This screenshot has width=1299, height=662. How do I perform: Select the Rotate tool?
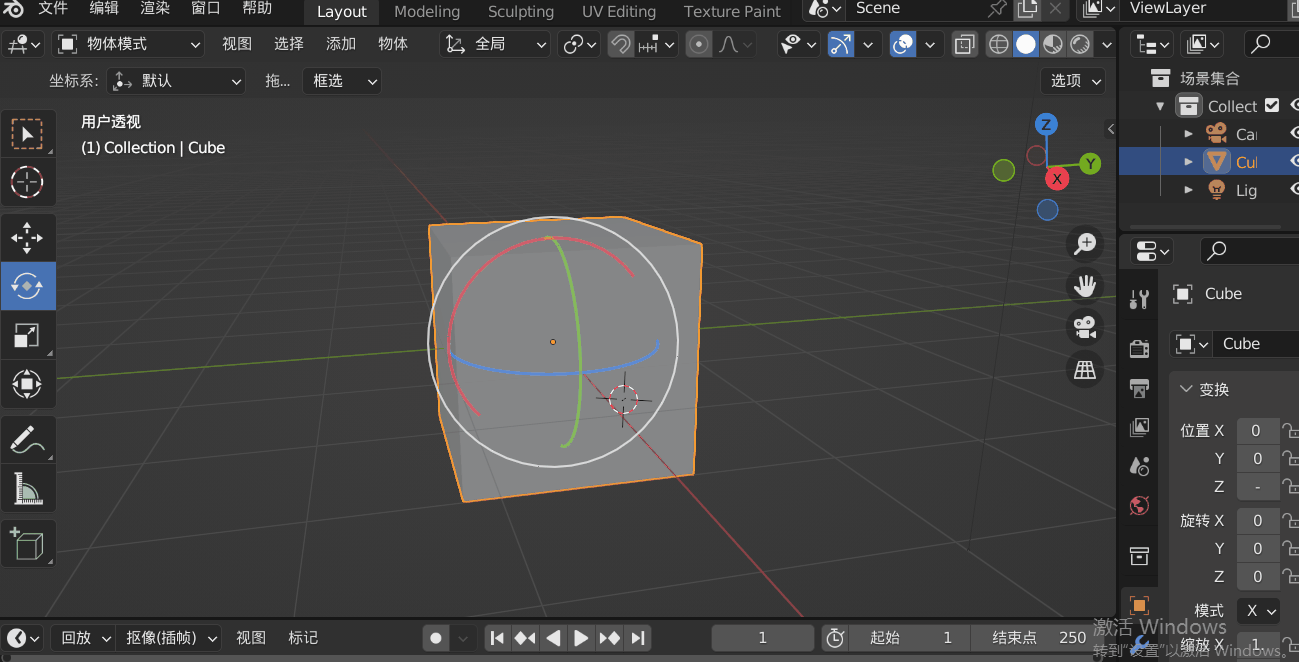[x=27, y=286]
